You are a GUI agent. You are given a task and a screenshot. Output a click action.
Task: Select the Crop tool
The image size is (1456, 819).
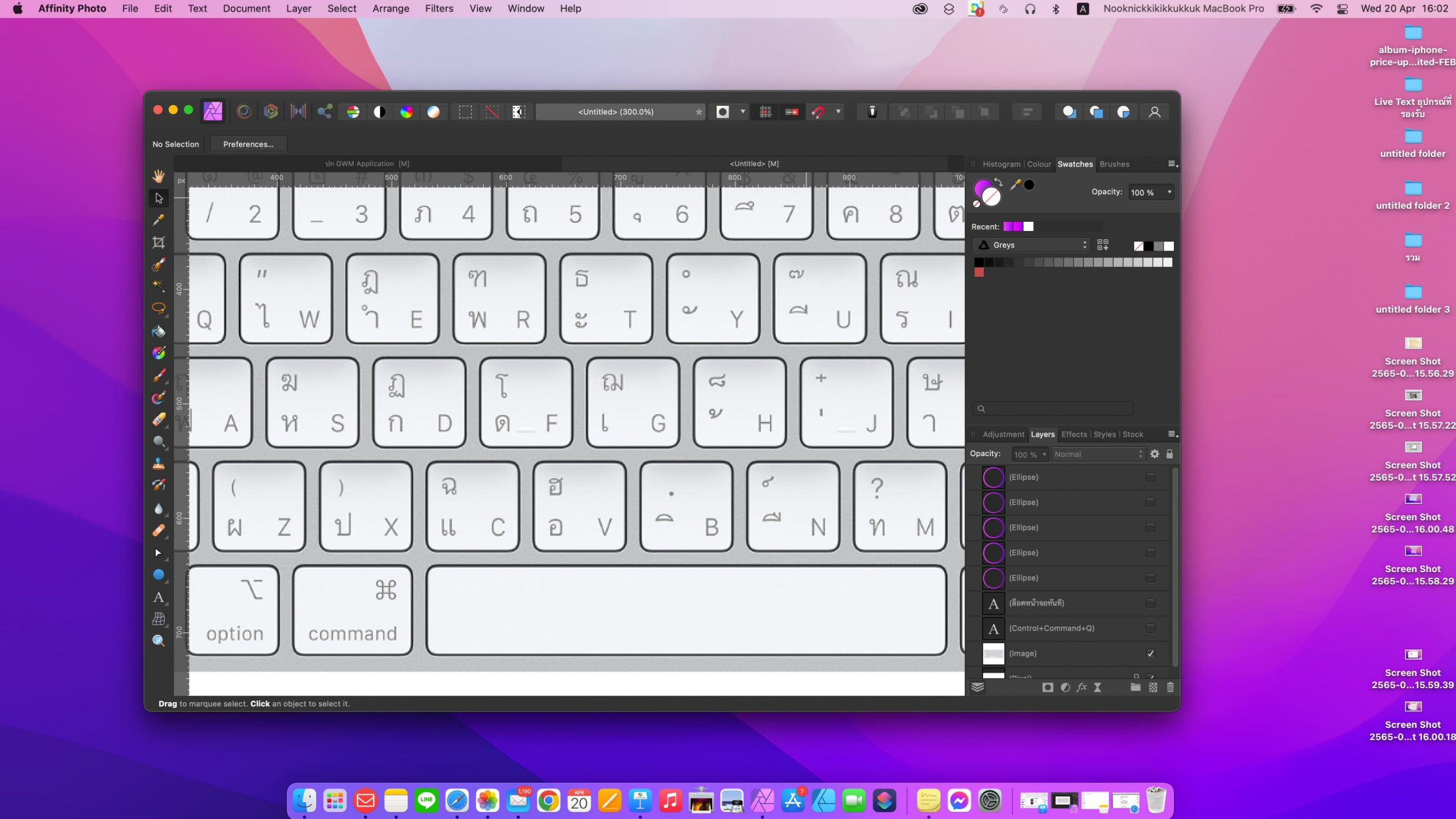[159, 243]
